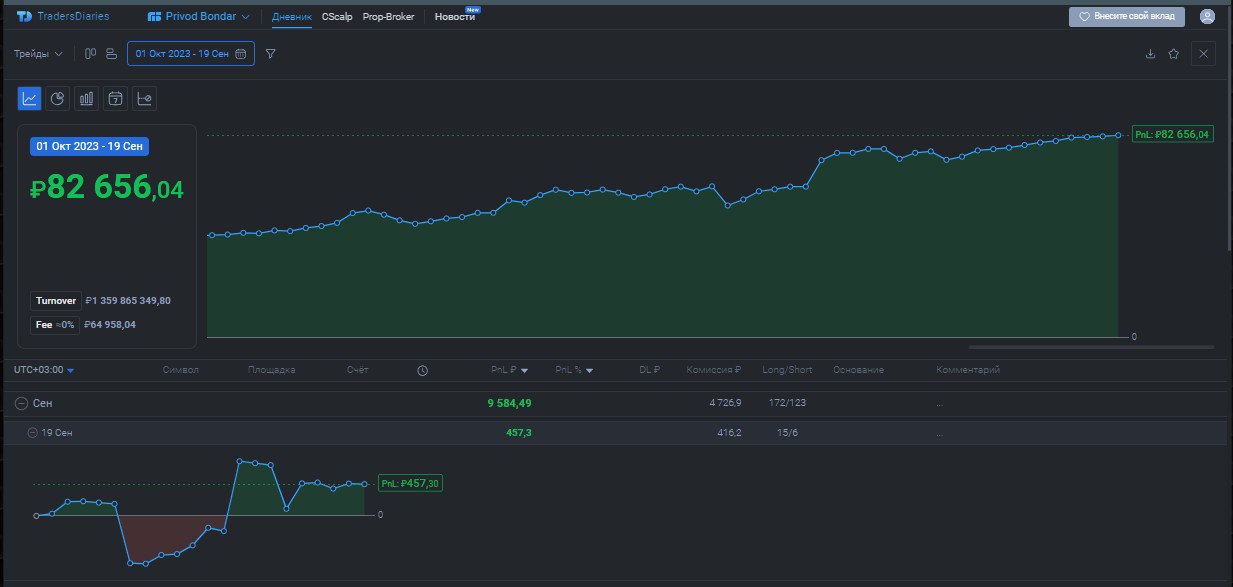This screenshot has width=1233, height=587.
Task: Open the date range picker 01 Окт 2023 - 19 Сен
Action: (191, 54)
